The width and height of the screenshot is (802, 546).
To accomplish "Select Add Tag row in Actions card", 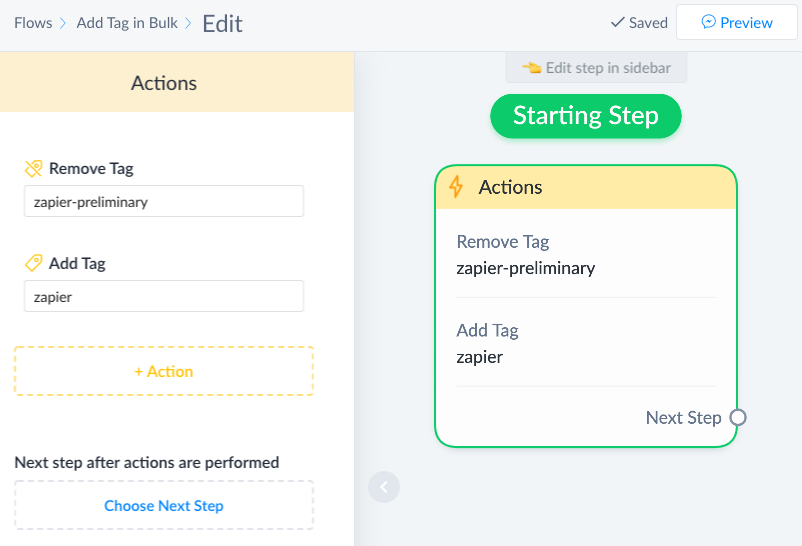I will coord(586,343).
